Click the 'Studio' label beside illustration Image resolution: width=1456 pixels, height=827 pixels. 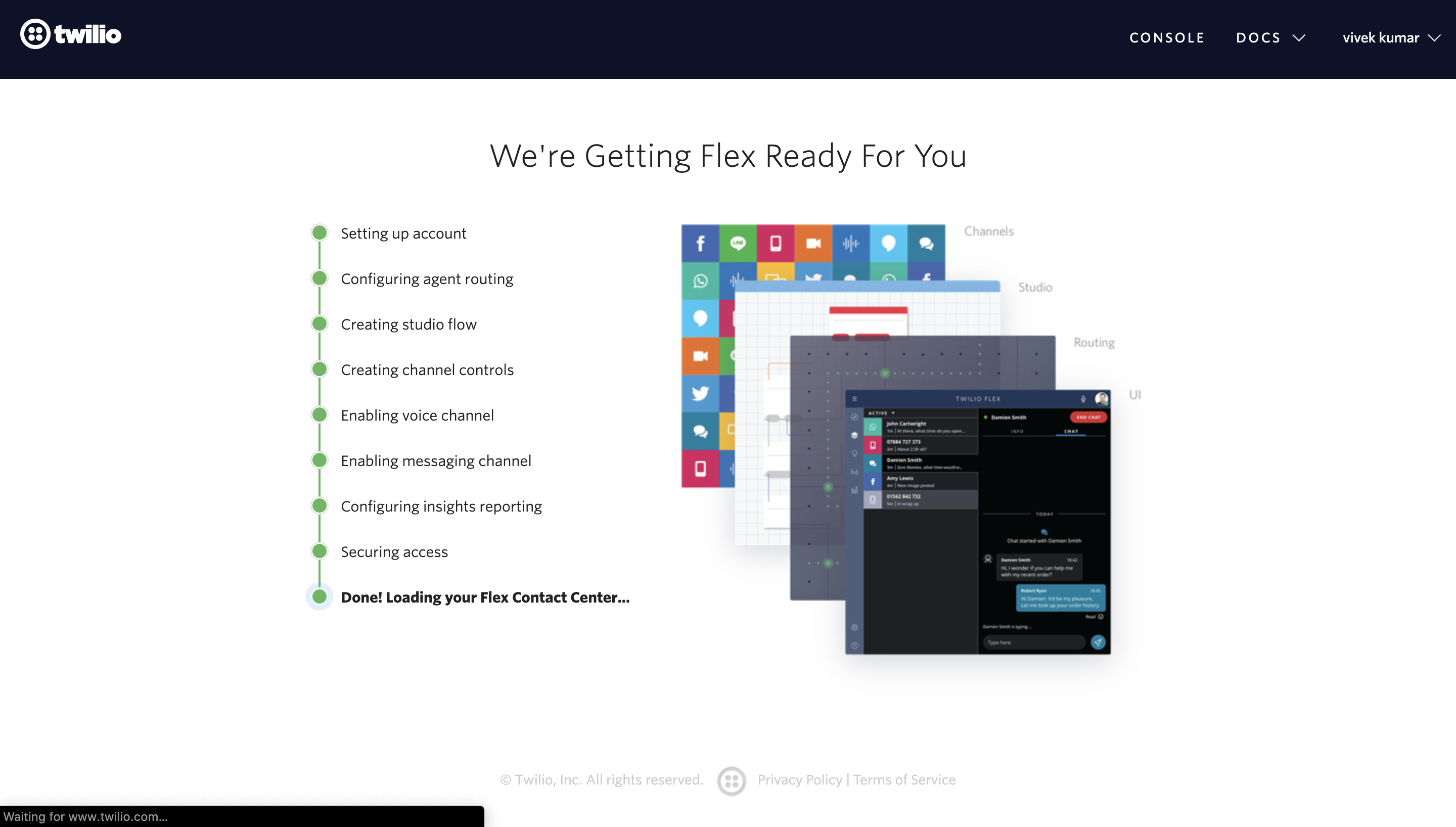(x=1035, y=288)
